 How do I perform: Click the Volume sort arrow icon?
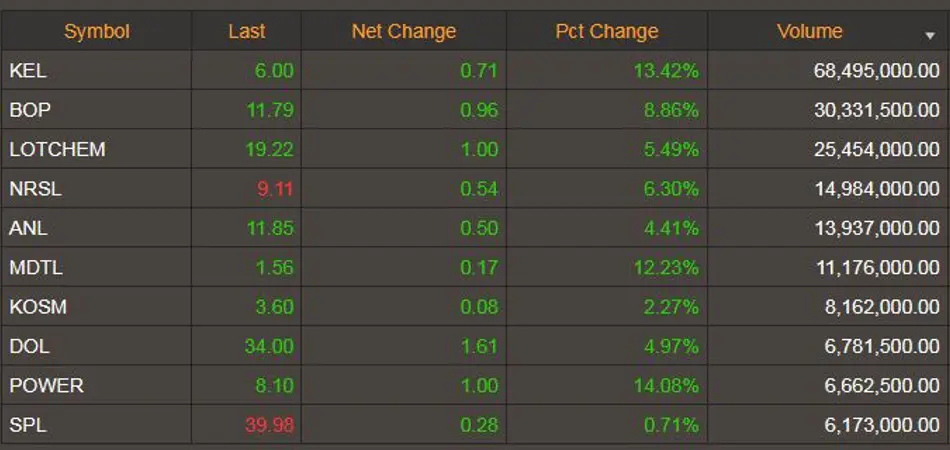coord(930,35)
